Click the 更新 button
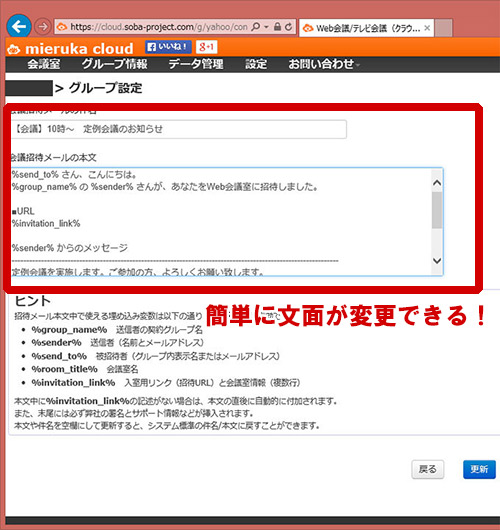 point(479,469)
